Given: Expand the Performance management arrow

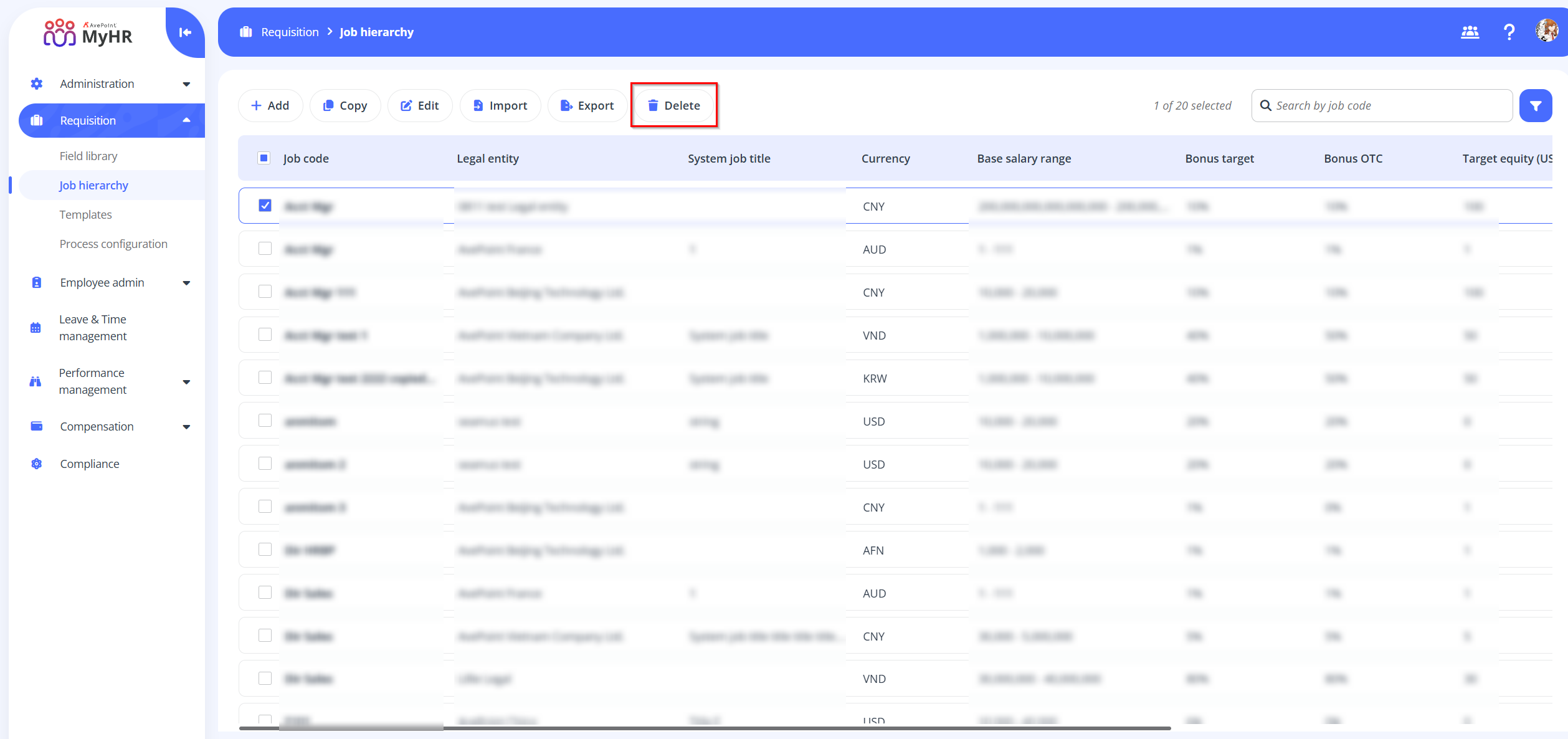Looking at the screenshot, I should (186, 382).
